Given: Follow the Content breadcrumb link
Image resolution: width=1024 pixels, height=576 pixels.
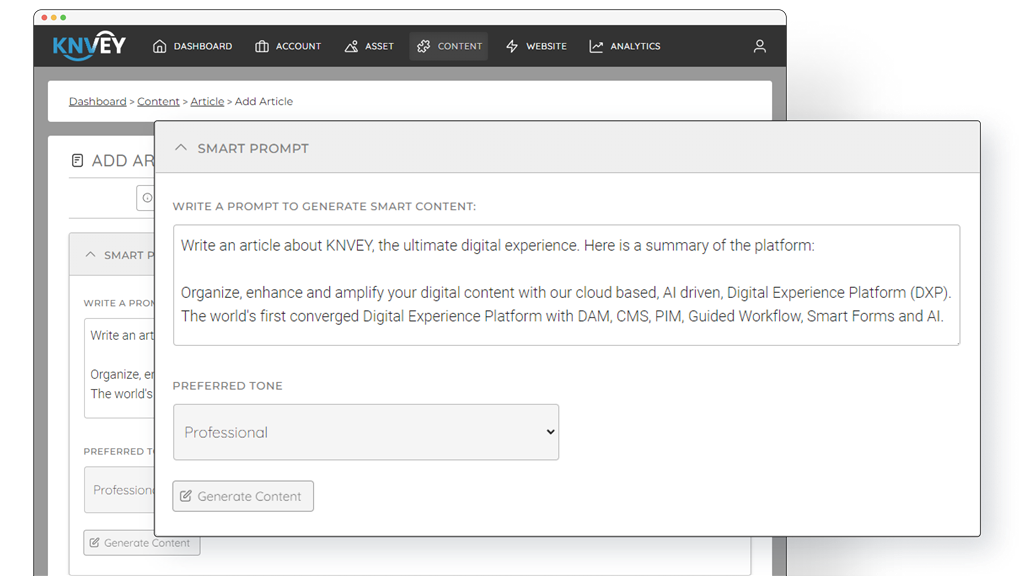Looking at the screenshot, I should pos(158,102).
